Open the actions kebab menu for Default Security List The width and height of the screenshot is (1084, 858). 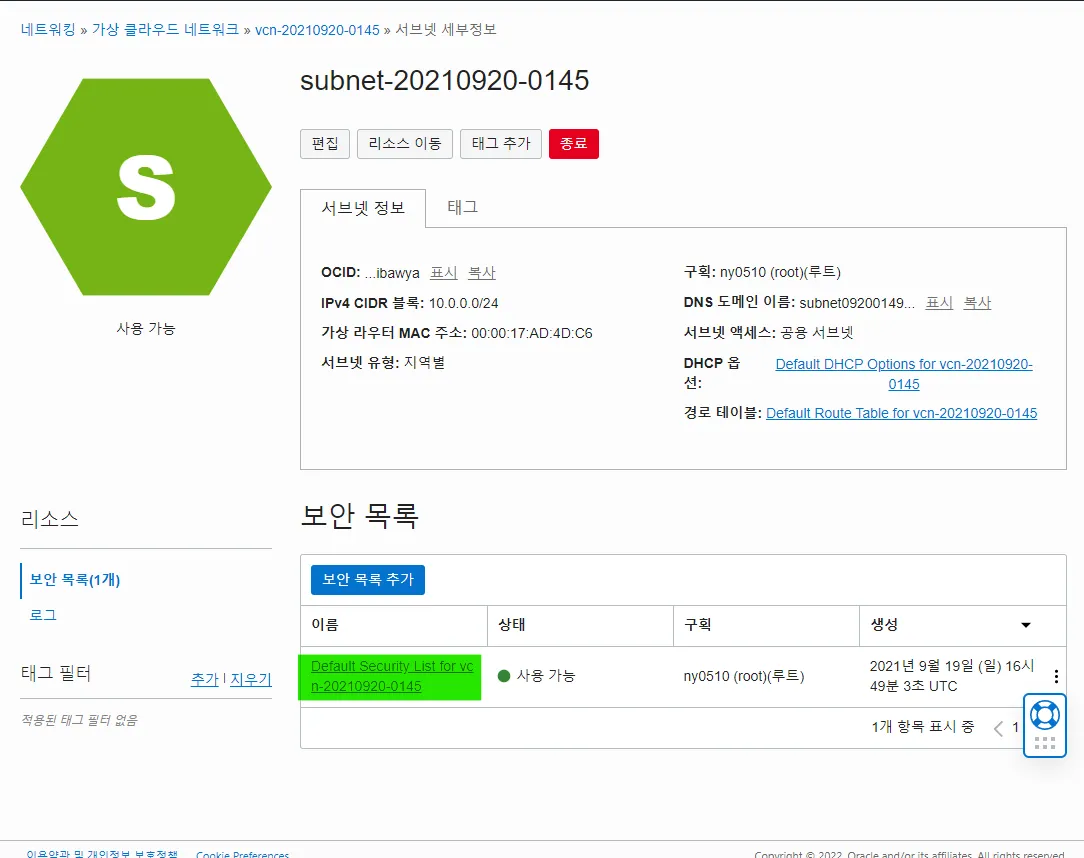coord(1056,676)
